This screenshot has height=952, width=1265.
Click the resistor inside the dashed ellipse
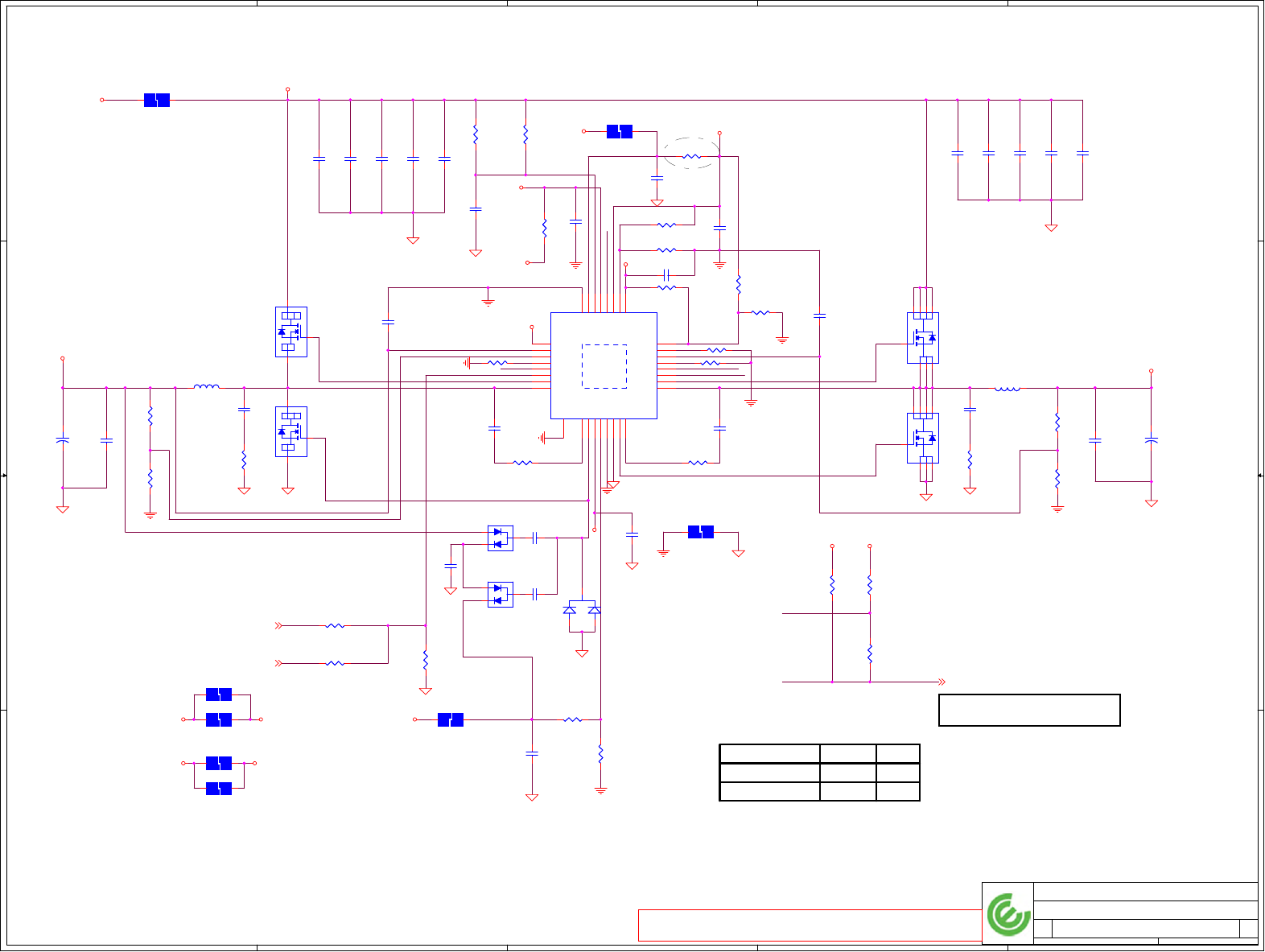[x=691, y=156]
